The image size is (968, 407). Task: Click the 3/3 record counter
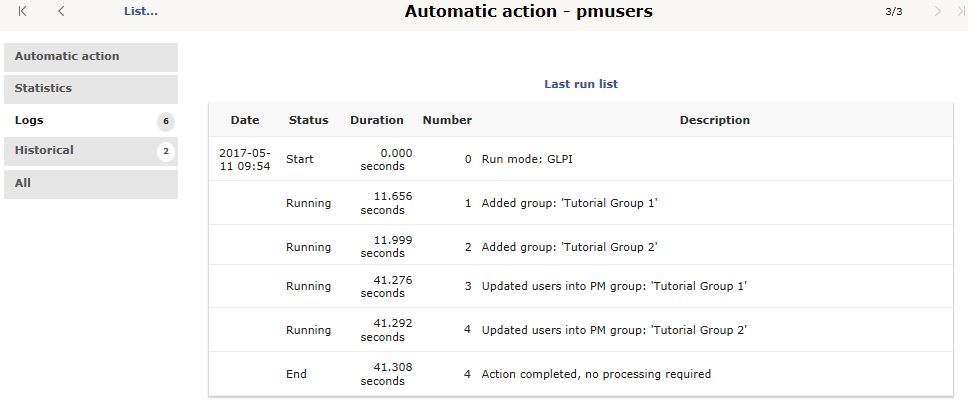tap(893, 11)
